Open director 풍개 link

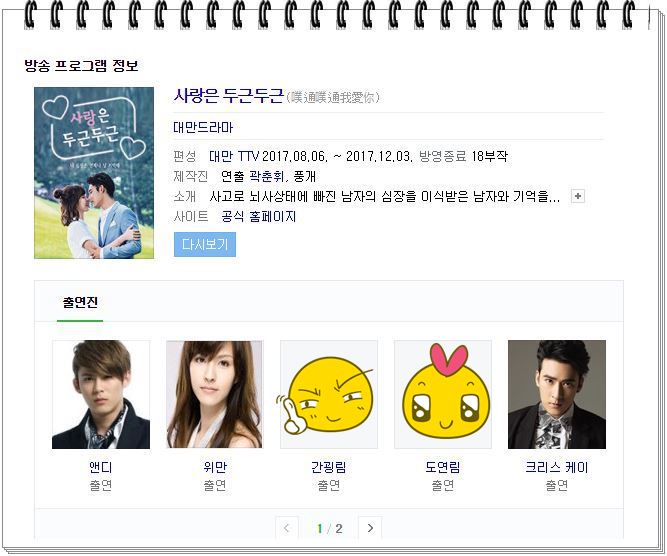[x=305, y=176]
